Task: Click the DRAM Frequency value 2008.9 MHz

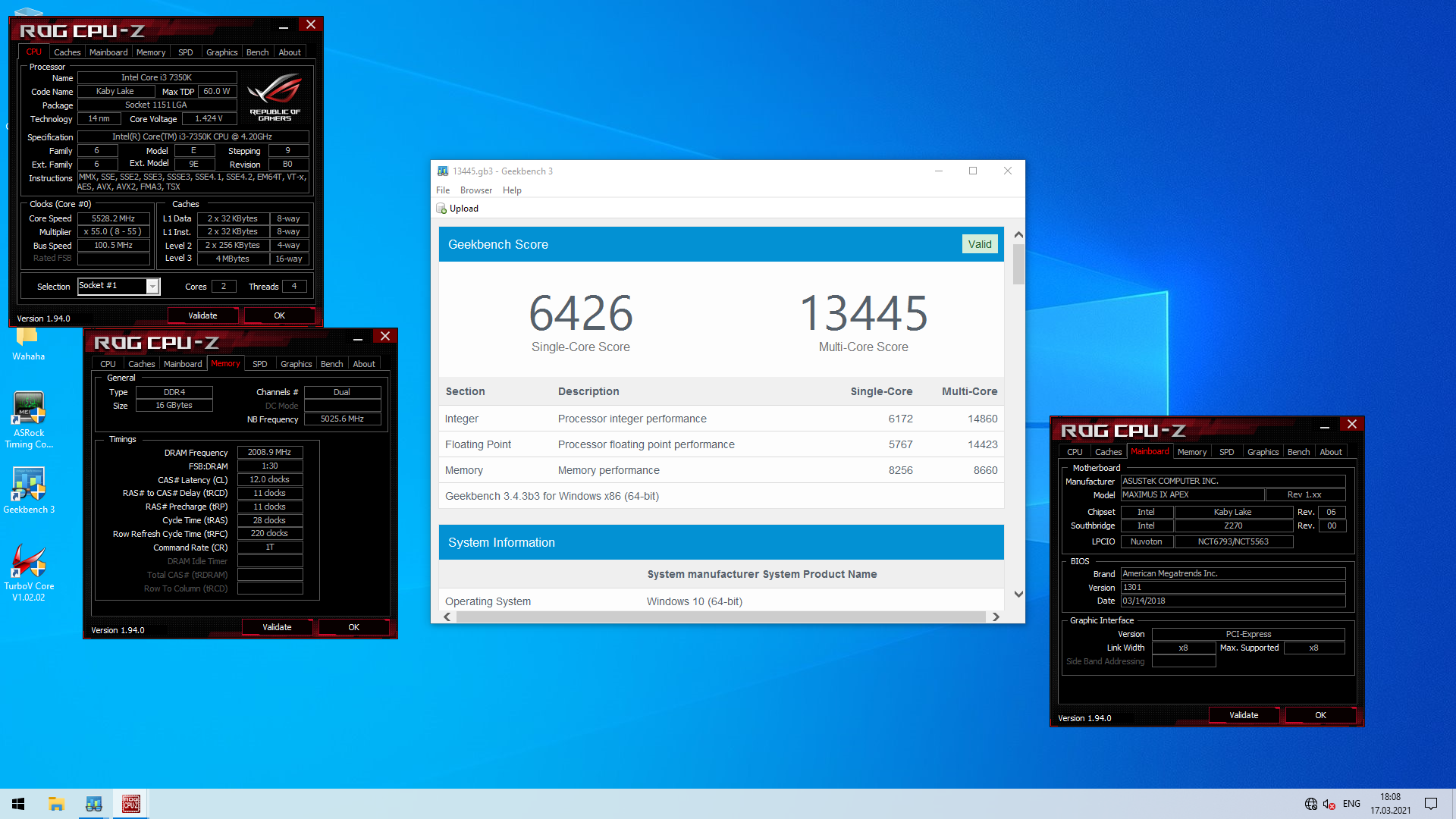Action: [x=269, y=452]
